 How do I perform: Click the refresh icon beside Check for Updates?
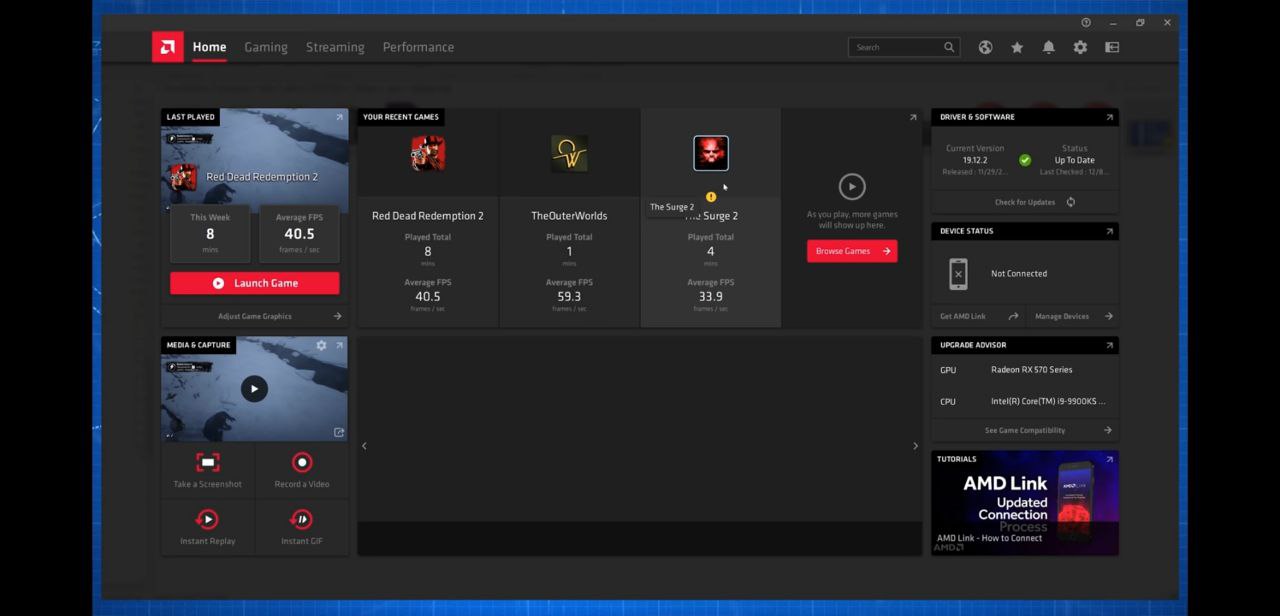click(1071, 202)
